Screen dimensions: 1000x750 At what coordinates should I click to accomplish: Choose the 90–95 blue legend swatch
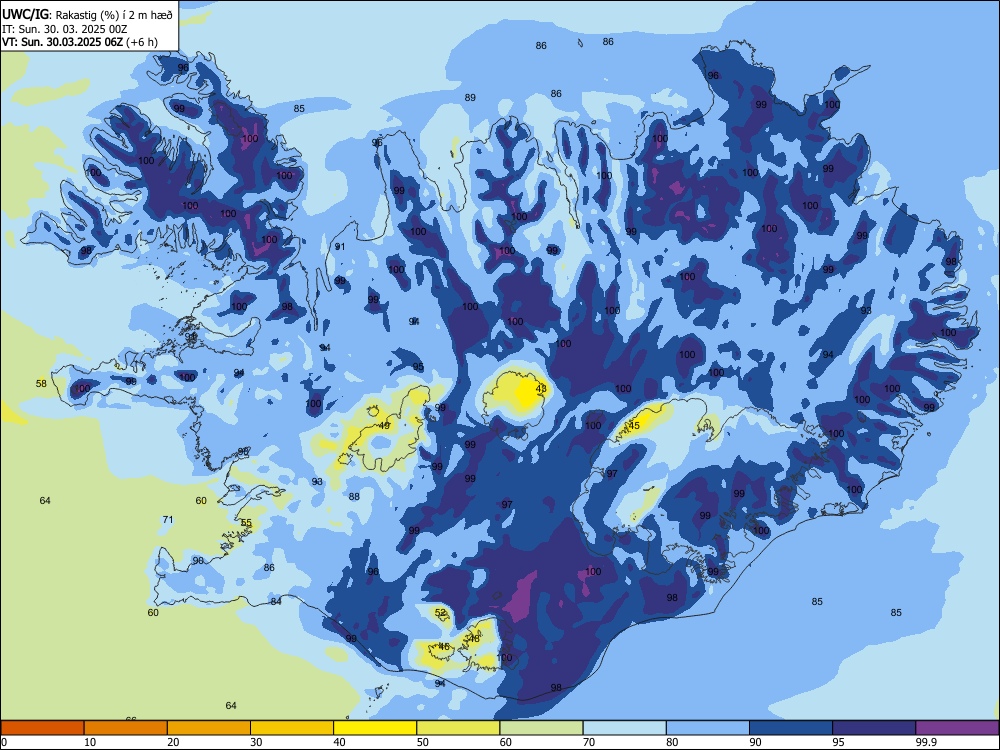(x=791, y=728)
